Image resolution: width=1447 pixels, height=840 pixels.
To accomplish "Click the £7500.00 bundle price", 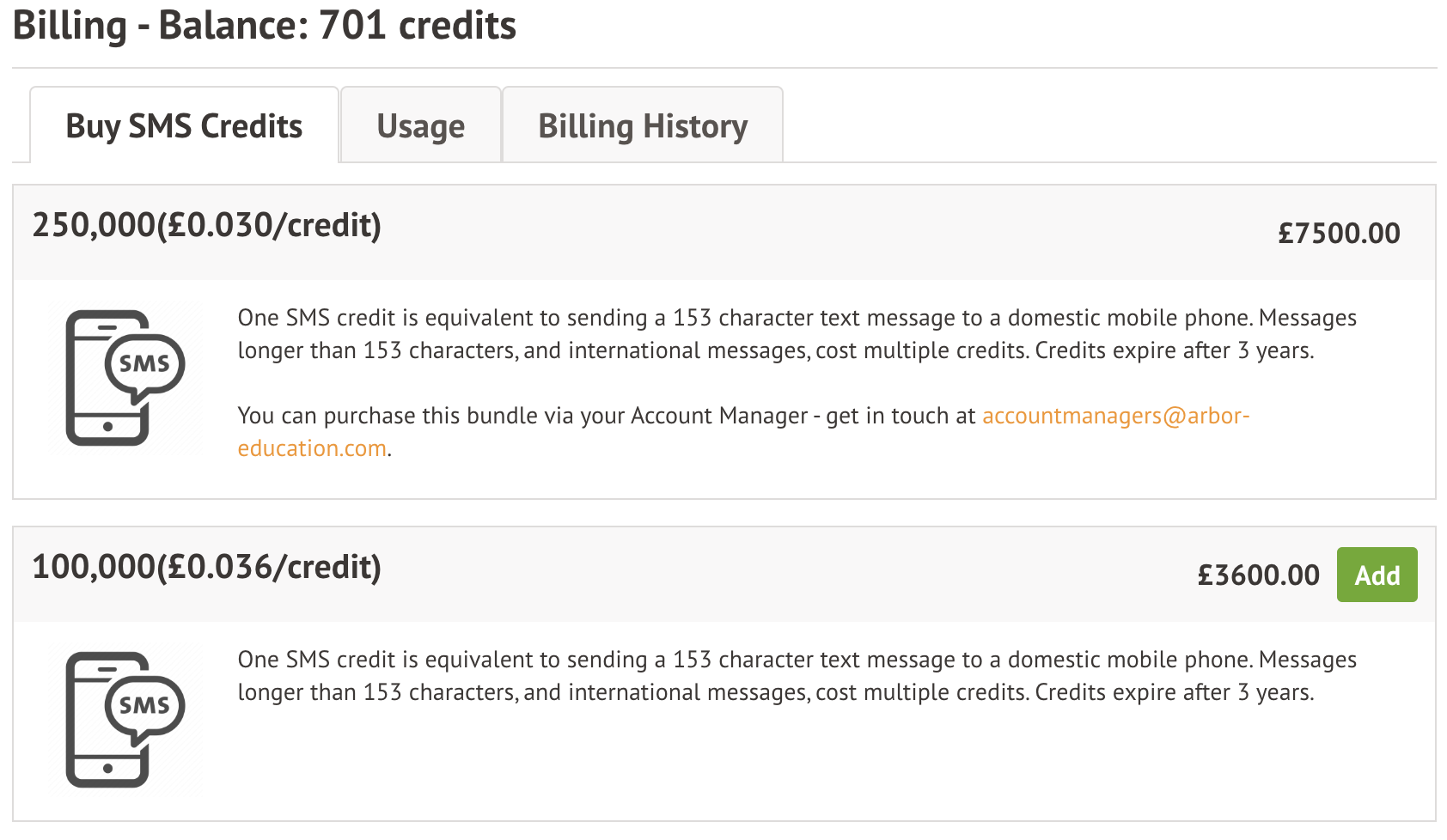I will coord(1338,233).
